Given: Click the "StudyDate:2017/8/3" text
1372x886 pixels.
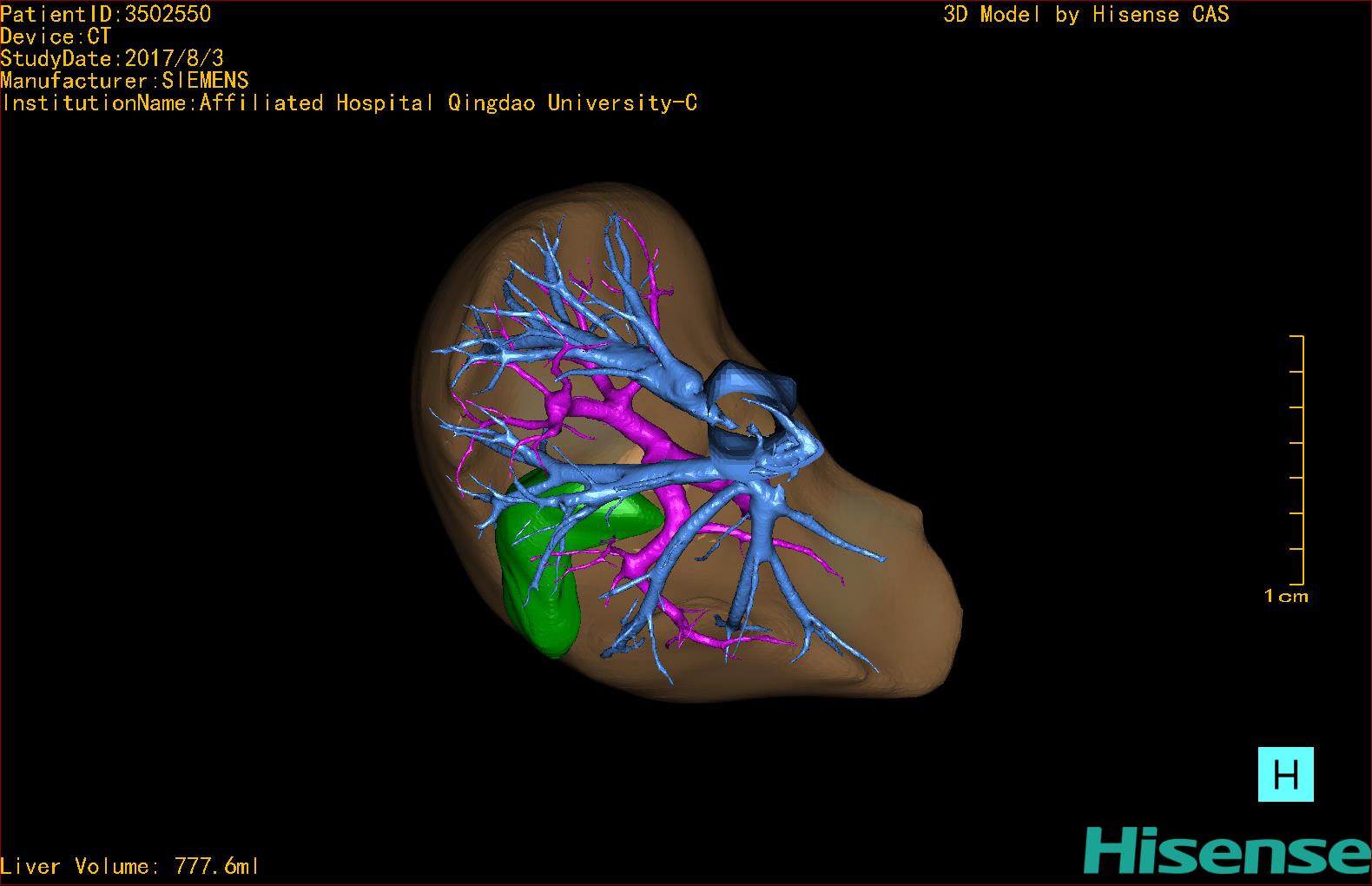Looking at the screenshot, I should point(112,58).
